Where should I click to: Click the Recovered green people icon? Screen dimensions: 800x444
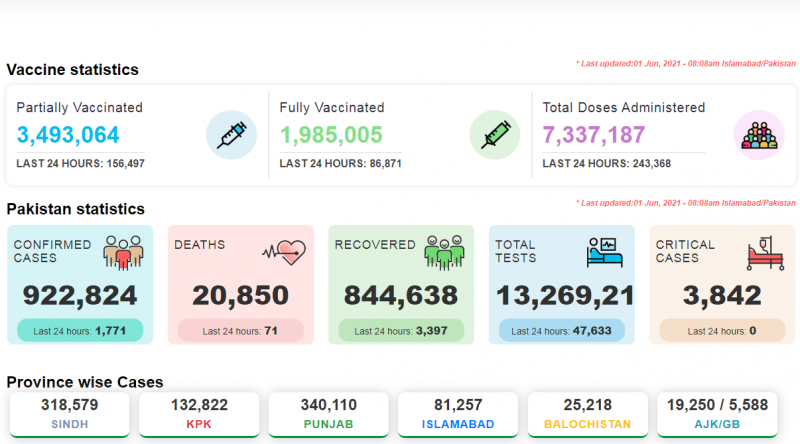444,254
